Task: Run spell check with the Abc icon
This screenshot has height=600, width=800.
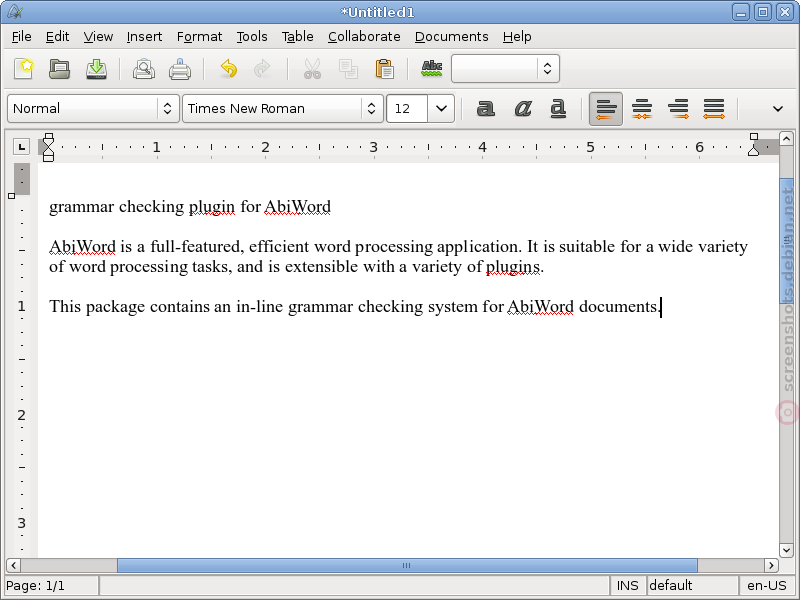Action: 432,68
